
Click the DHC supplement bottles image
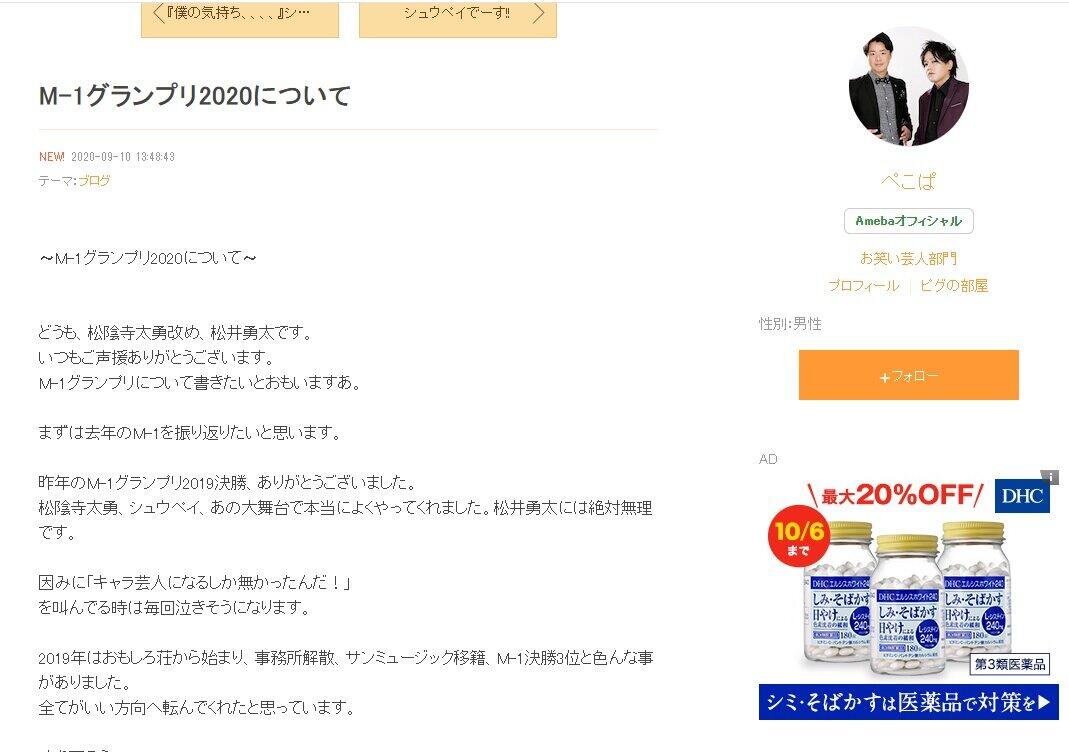(907, 600)
